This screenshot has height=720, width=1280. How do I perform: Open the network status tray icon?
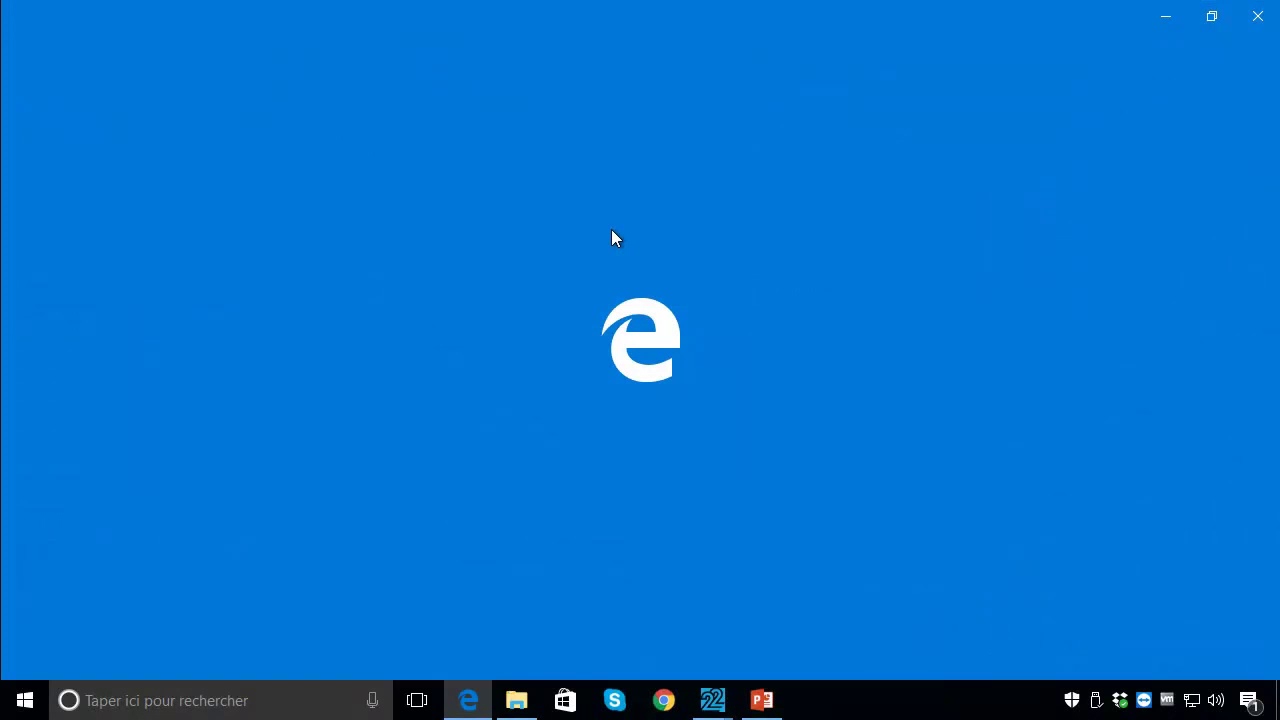coord(1192,700)
